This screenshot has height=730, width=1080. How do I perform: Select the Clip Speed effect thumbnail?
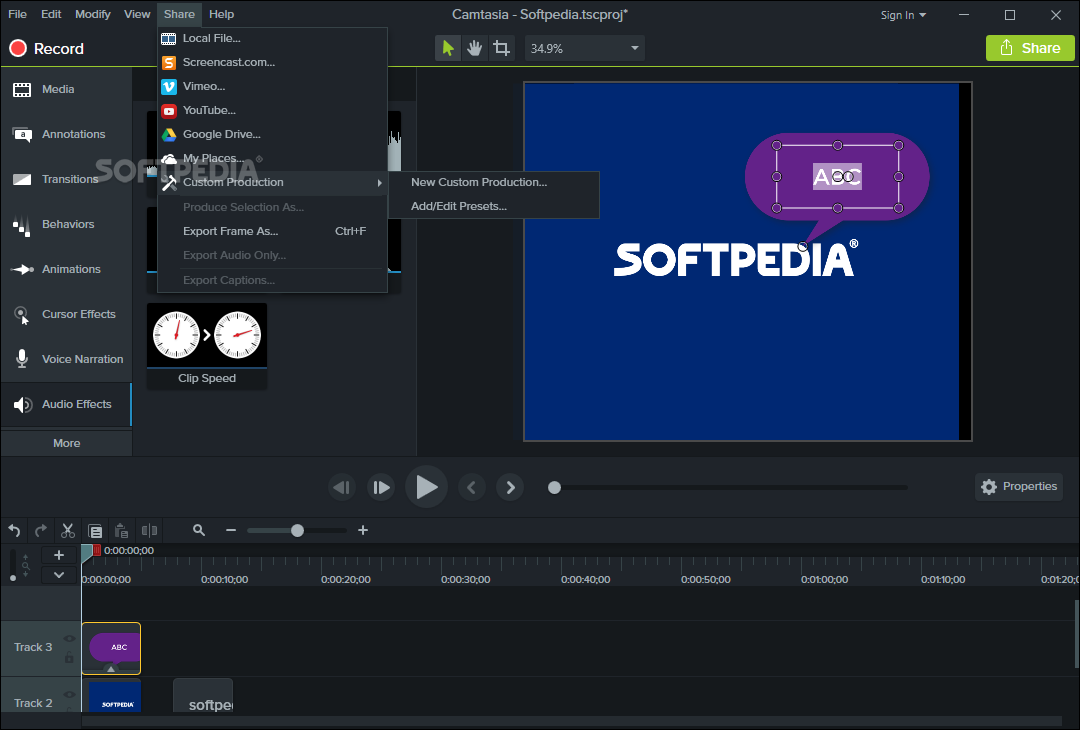(x=207, y=346)
